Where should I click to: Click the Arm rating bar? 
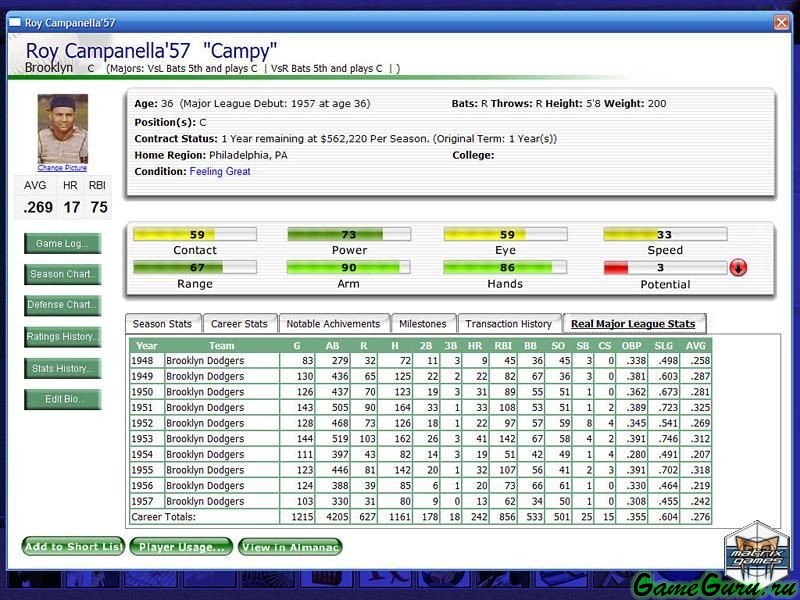click(x=348, y=267)
